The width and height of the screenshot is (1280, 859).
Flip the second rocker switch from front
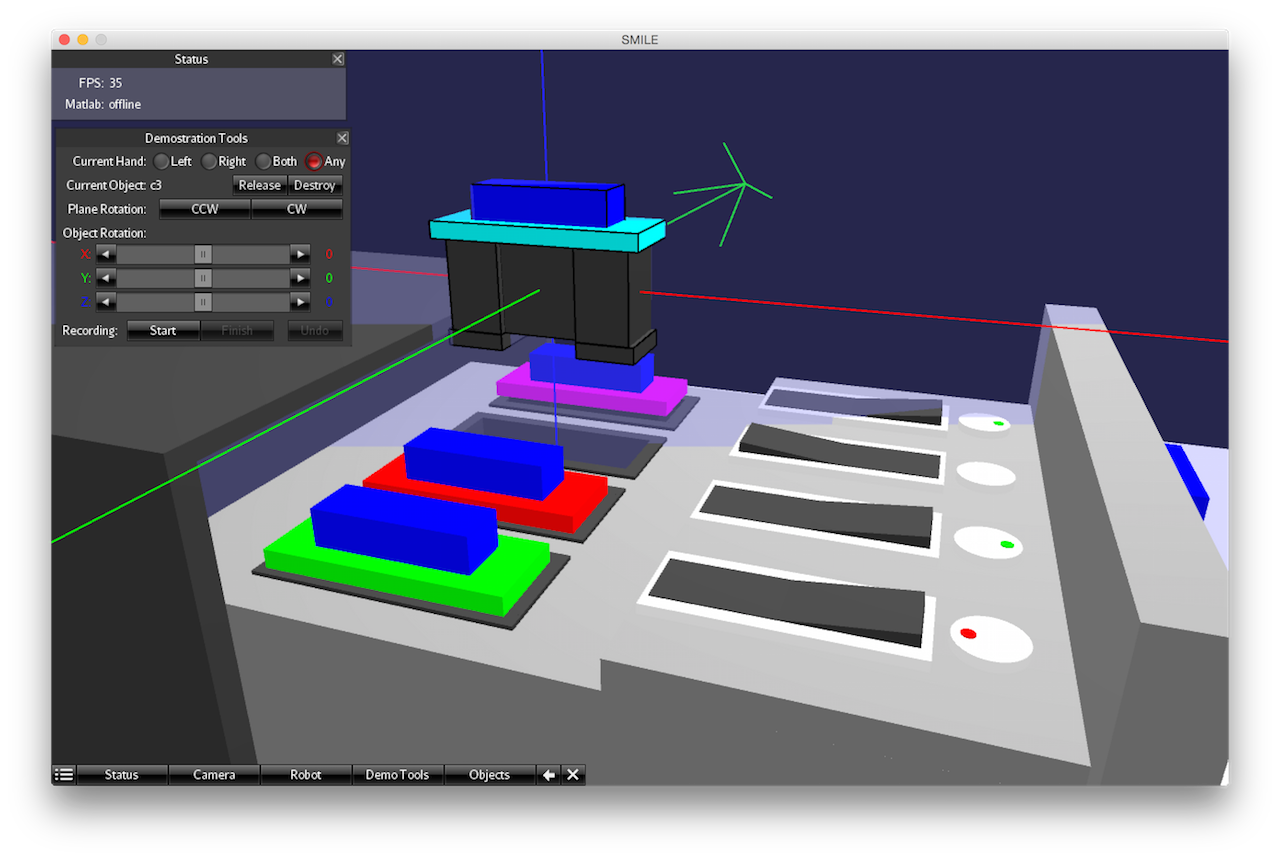[x=815, y=517]
